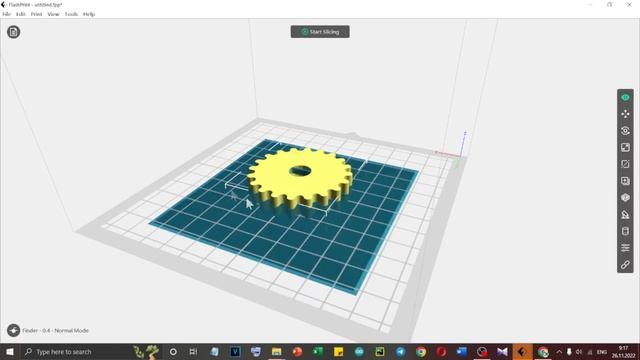The width and height of the screenshot is (640, 360).
Task: Open File Explorer from the taskbar
Action: point(276,352)
